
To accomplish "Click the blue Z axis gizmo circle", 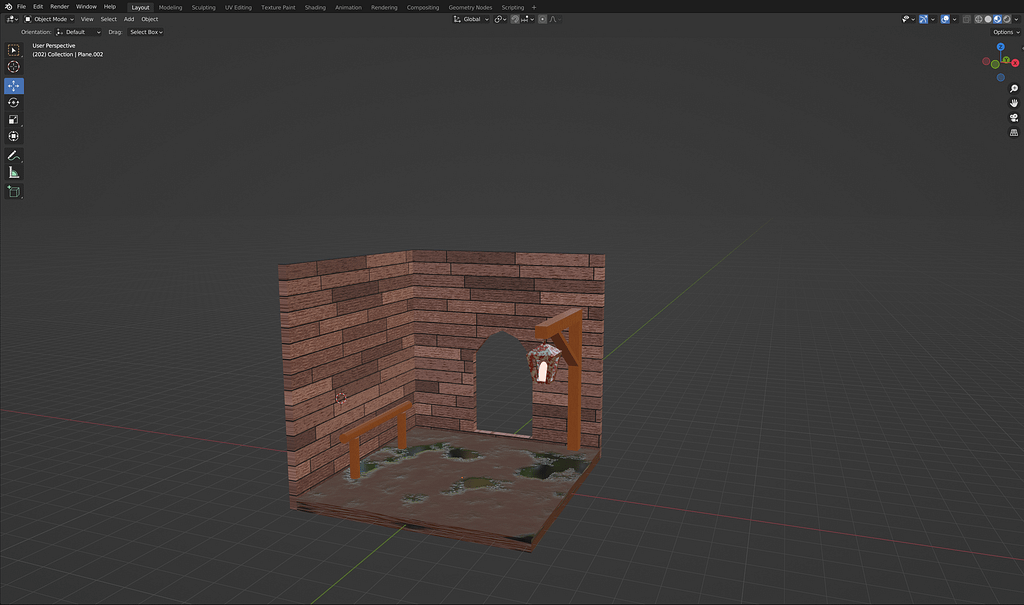I will pyautogui.click(x=1000, y=47).
